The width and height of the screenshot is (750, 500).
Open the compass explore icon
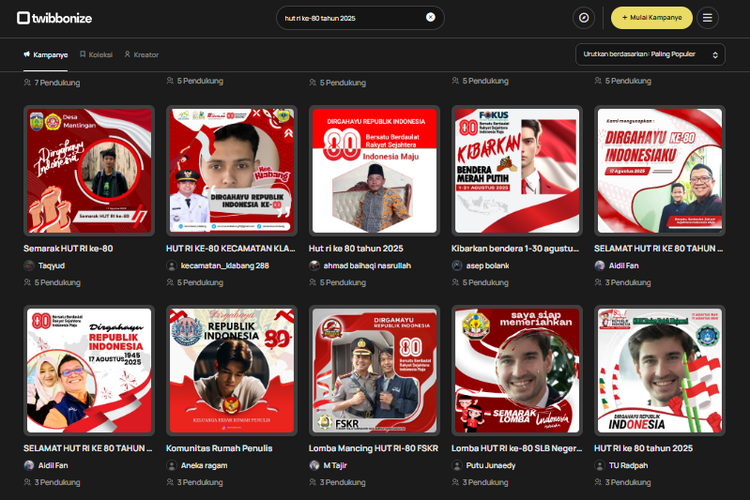tap(584, 18)
